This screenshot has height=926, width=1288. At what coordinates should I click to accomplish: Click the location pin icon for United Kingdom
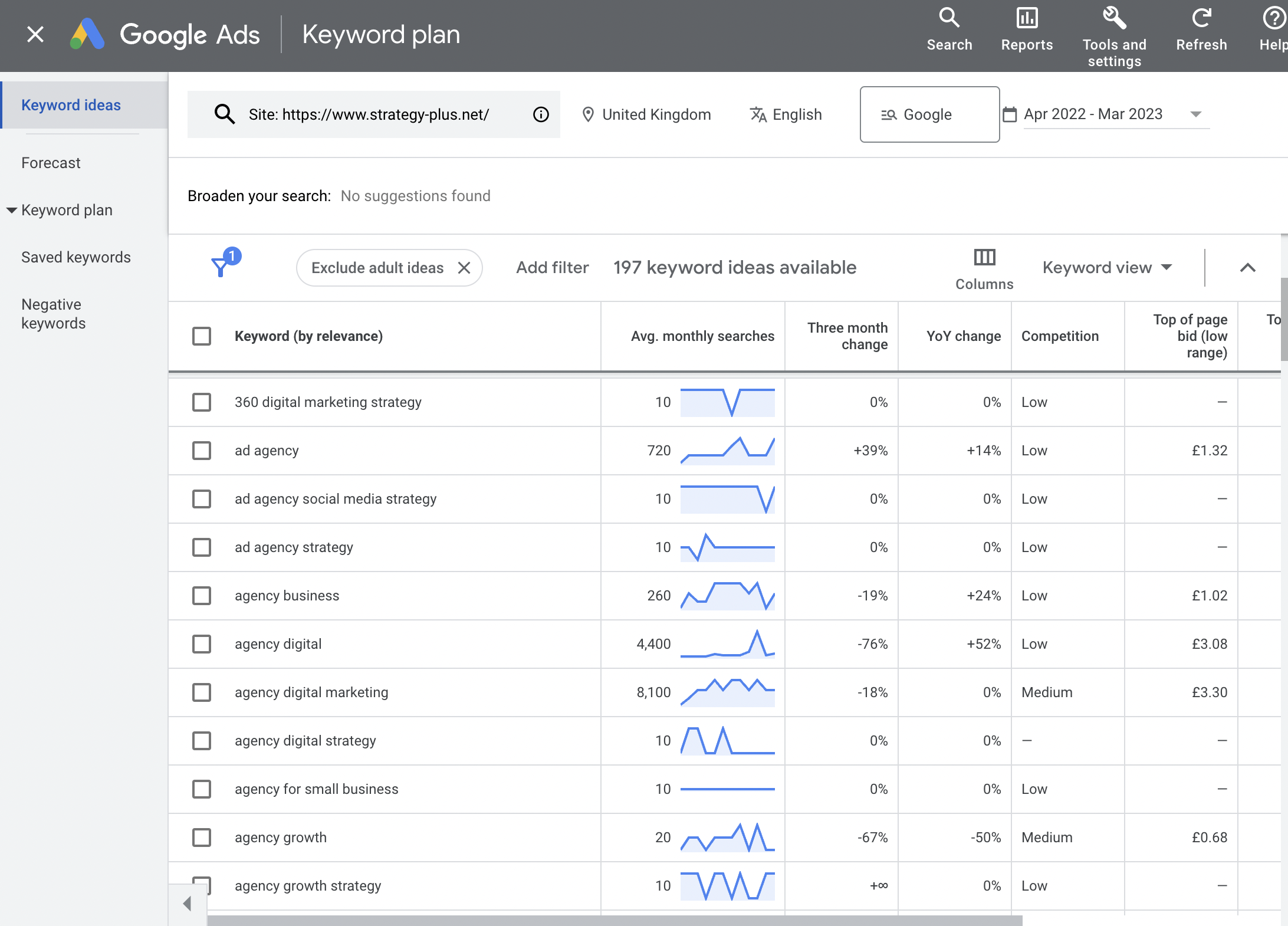coord(588,114)
